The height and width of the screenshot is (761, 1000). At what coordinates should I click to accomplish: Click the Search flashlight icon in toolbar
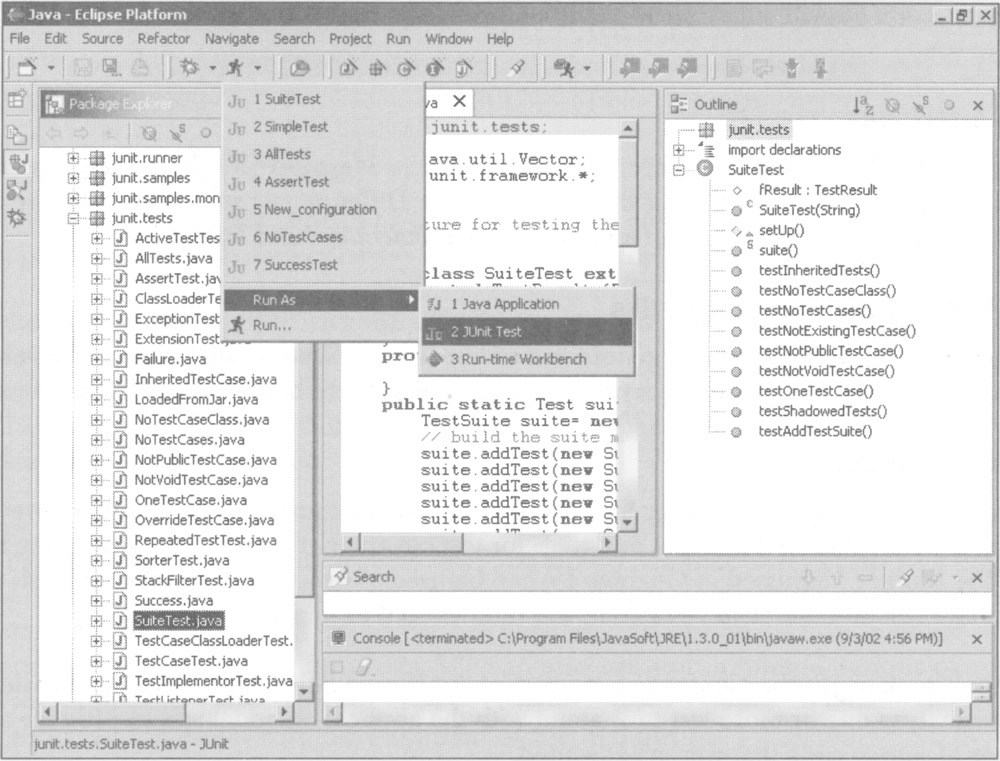pos(516,68)
